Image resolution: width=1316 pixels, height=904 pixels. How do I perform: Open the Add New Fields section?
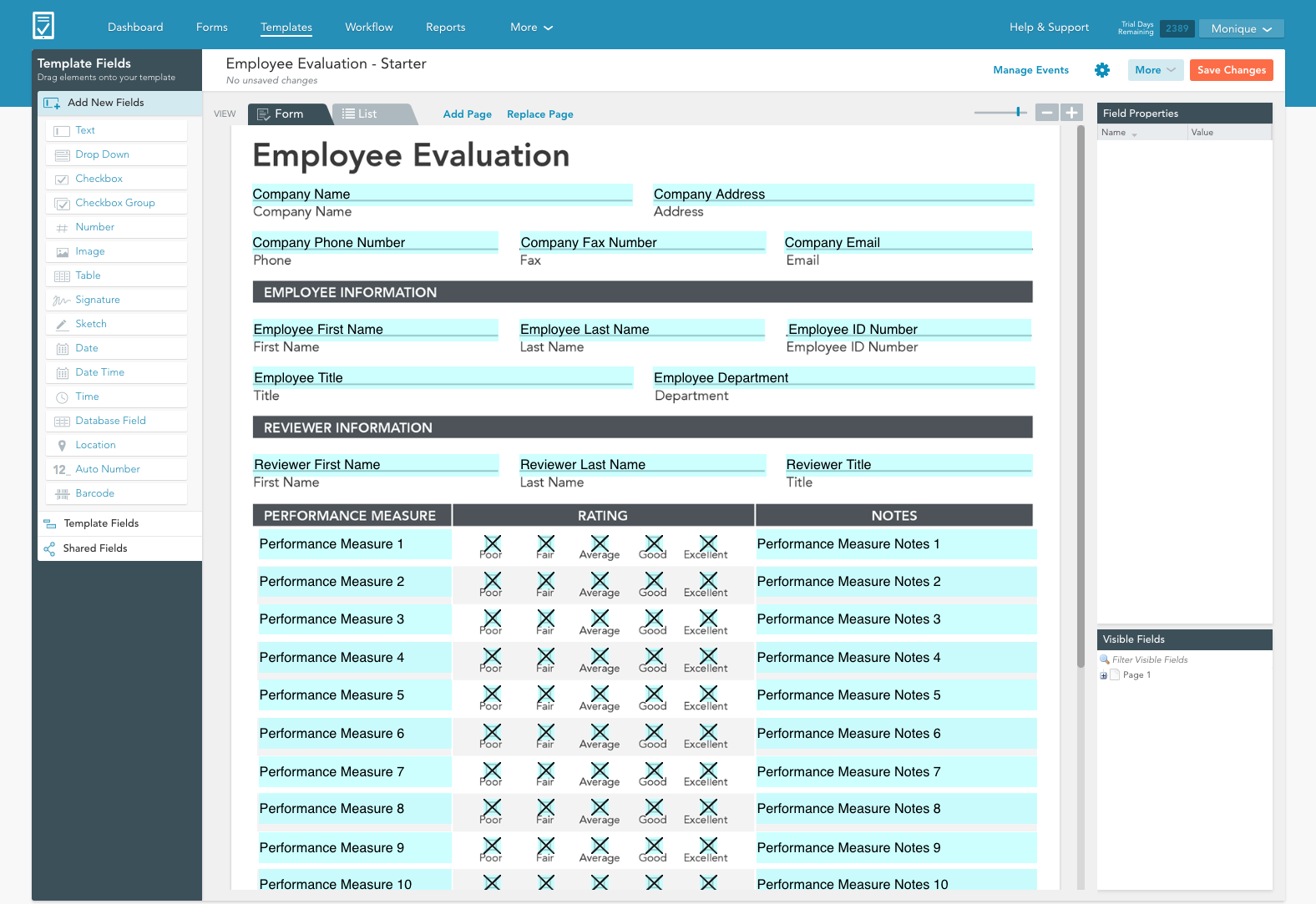coord(119,103)
